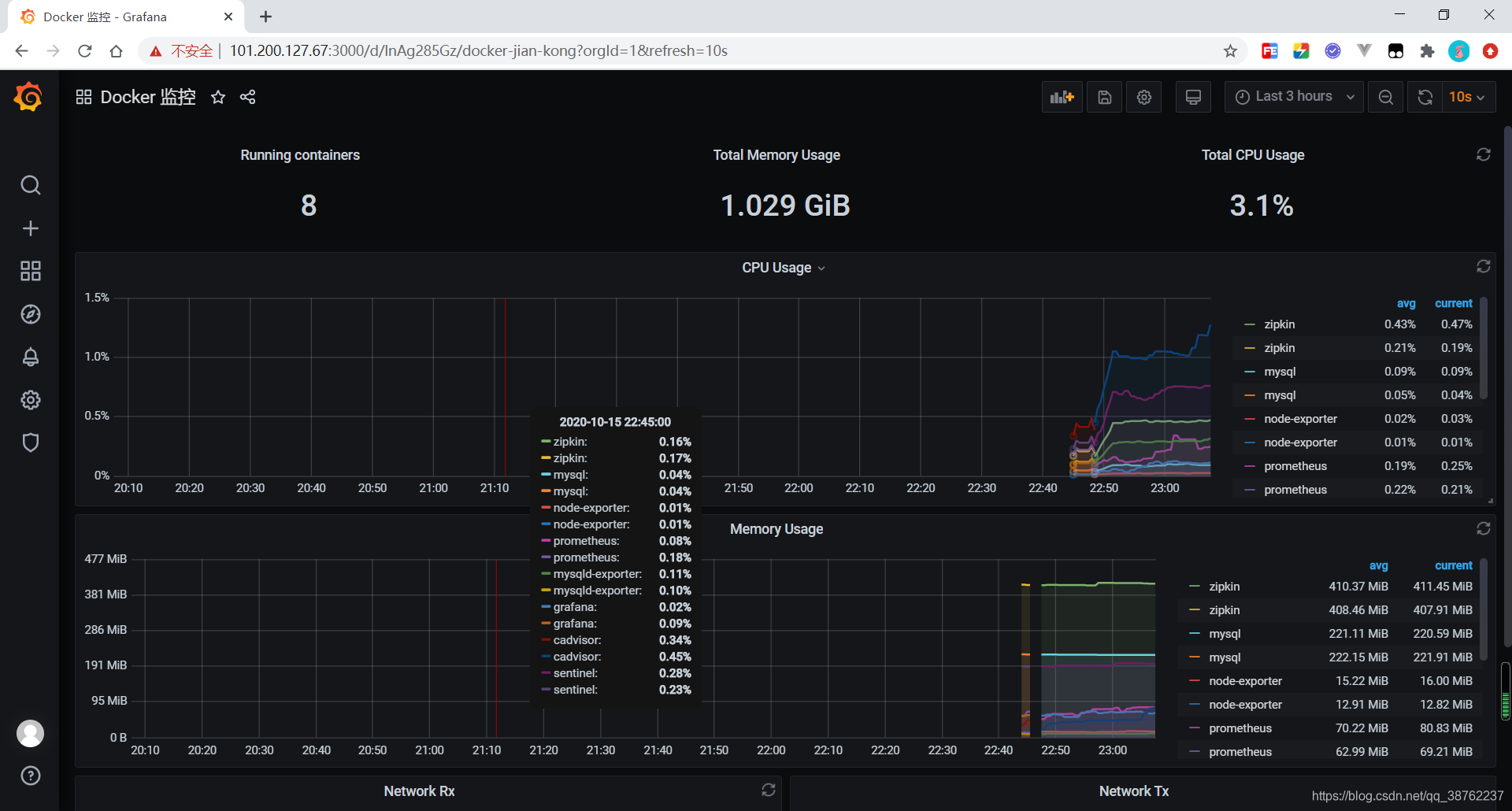This screenshot has height=811, width=1512.
Task: Open the Last 3 hours time picker
Action: coord(1294,97)
